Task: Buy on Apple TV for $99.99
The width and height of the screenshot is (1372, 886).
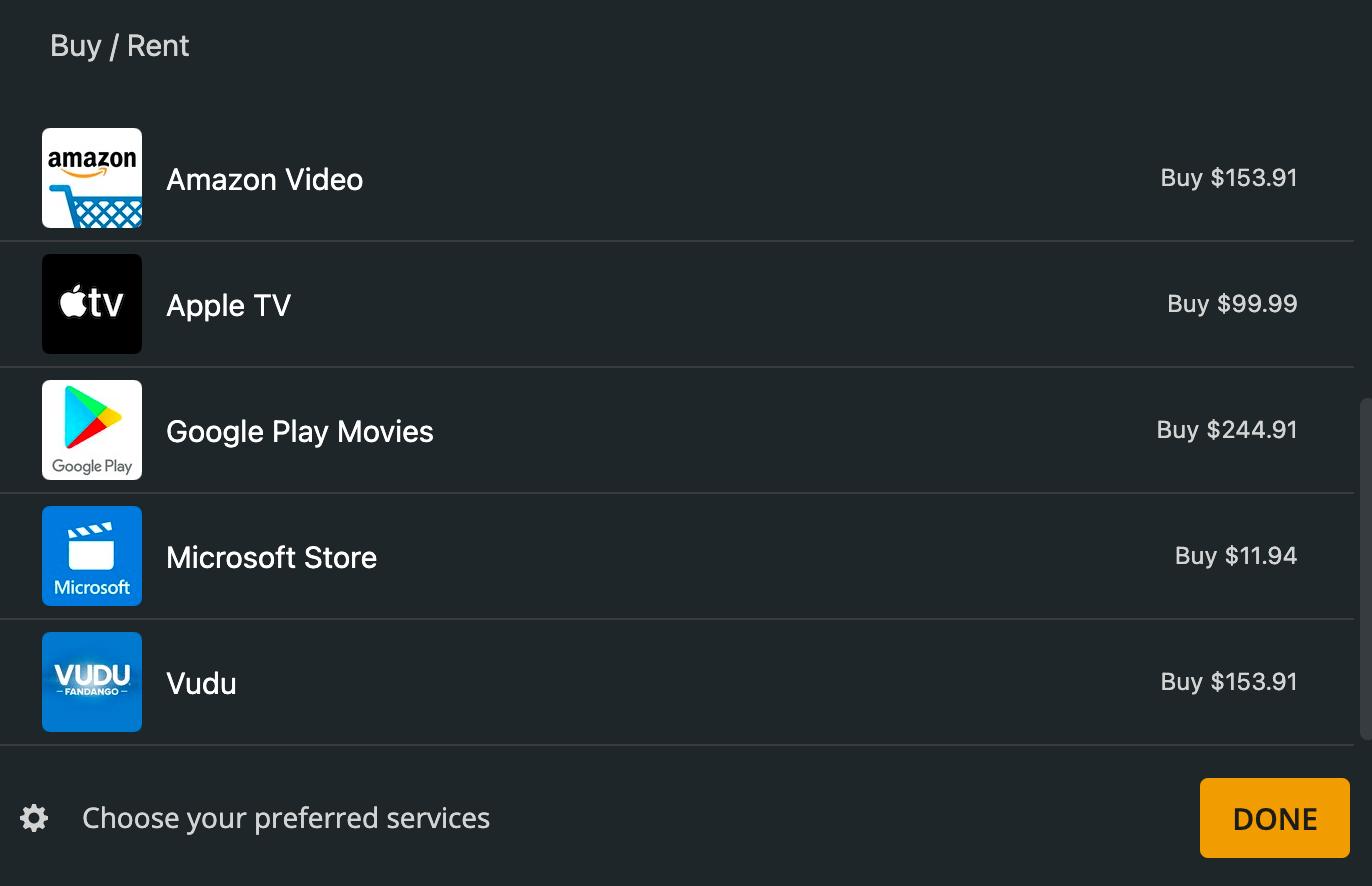Action: pyautogui.click(x=1232, y=304)
